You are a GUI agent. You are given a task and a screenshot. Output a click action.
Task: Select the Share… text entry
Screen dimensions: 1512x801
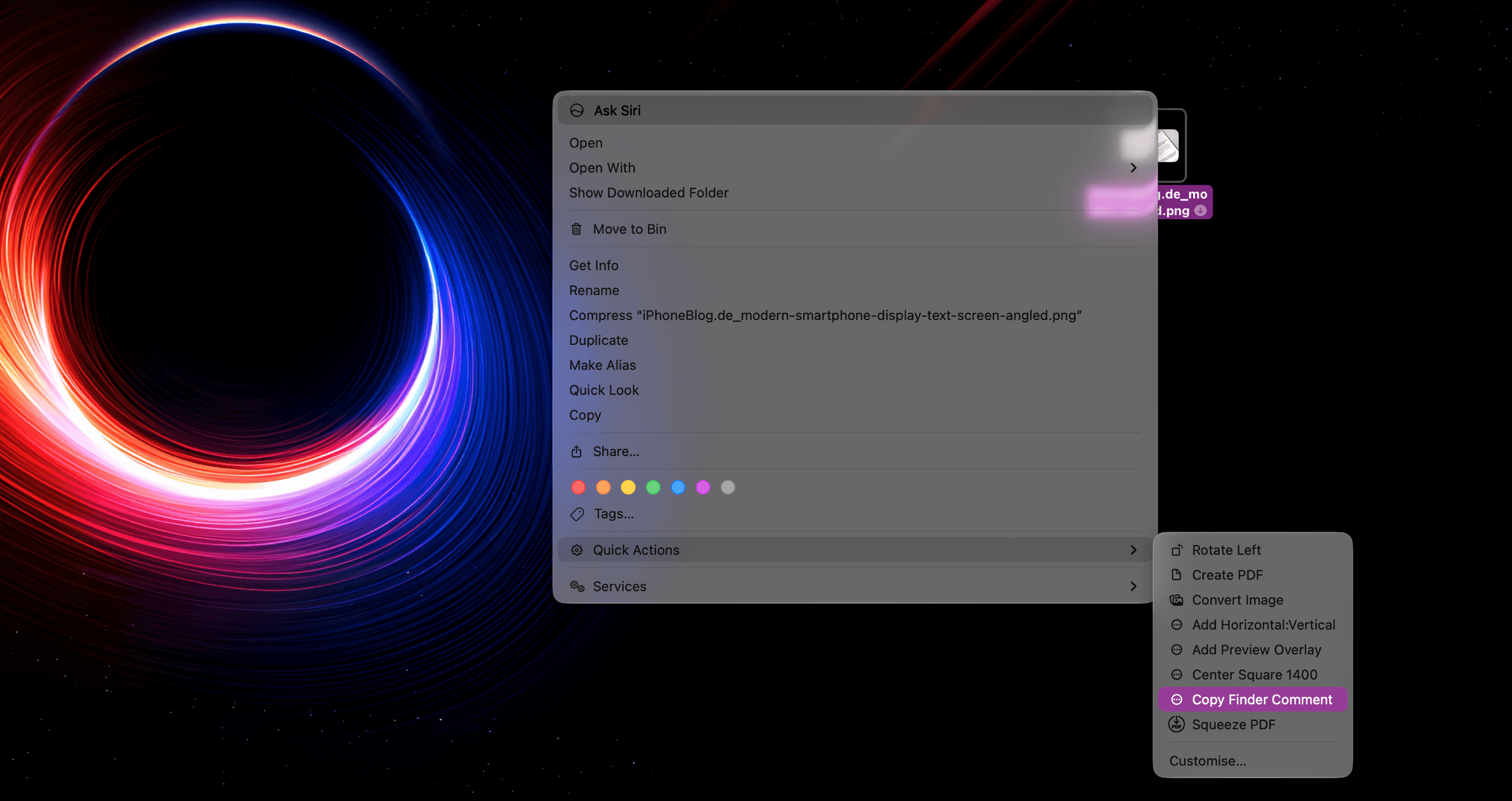(x=616, y=451)
